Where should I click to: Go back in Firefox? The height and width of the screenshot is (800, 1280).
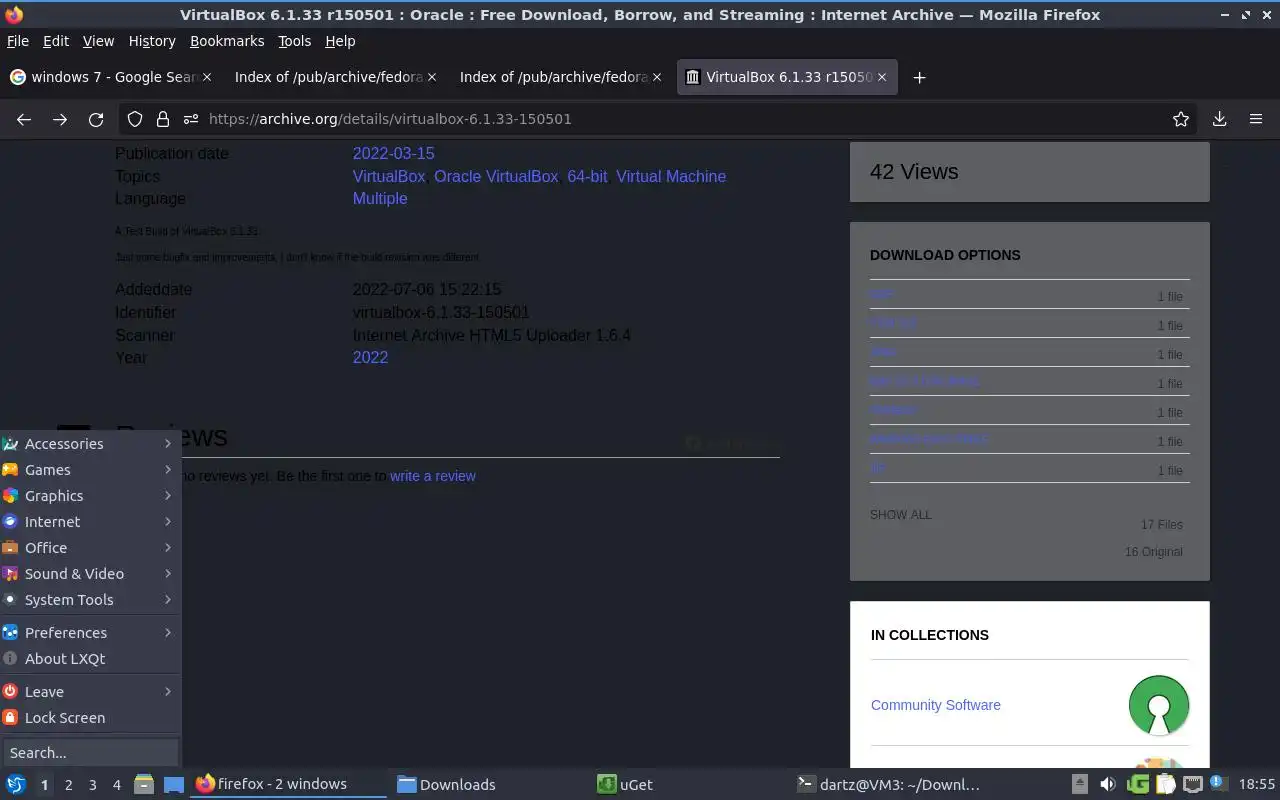coord(24,119)
